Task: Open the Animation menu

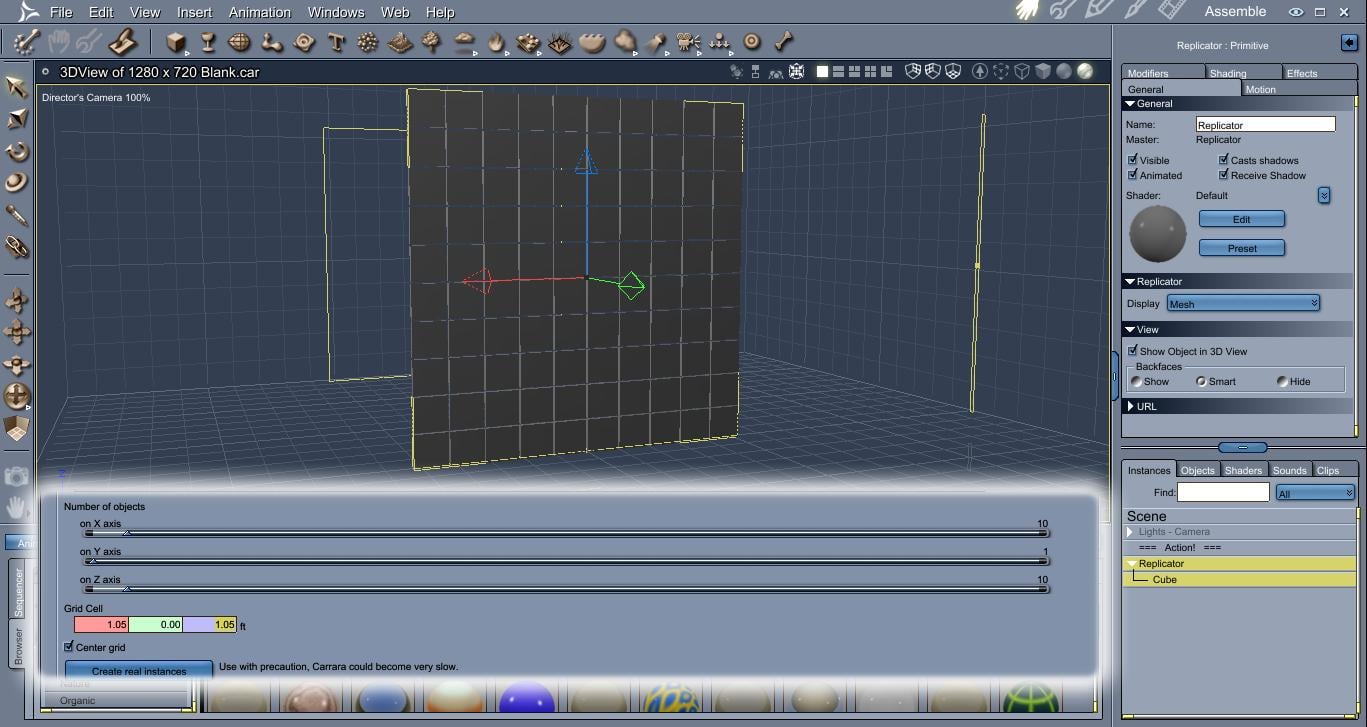Action: [260, 12]
